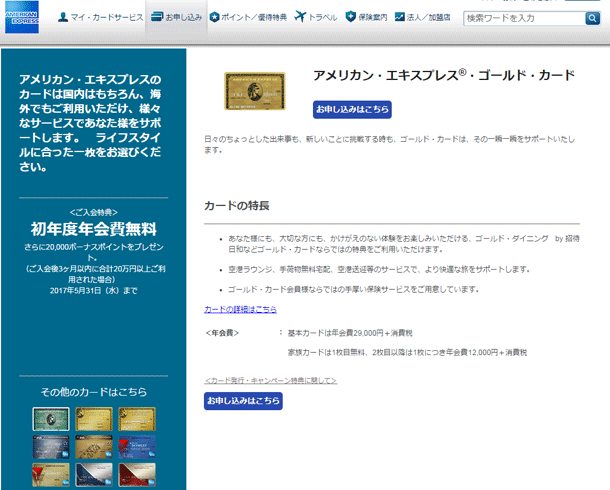
Task: Click the search magnifier icon
Action: click(593, 18)
